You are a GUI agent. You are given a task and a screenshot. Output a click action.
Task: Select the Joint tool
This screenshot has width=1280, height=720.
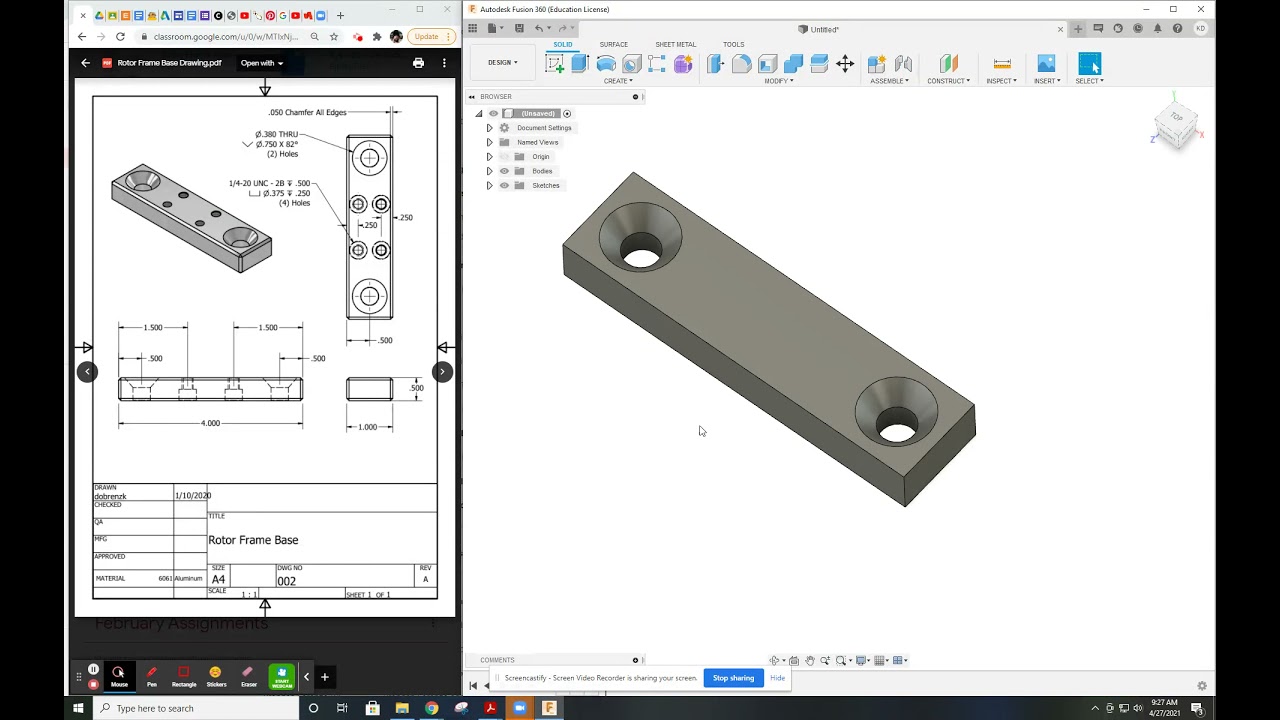903,64
